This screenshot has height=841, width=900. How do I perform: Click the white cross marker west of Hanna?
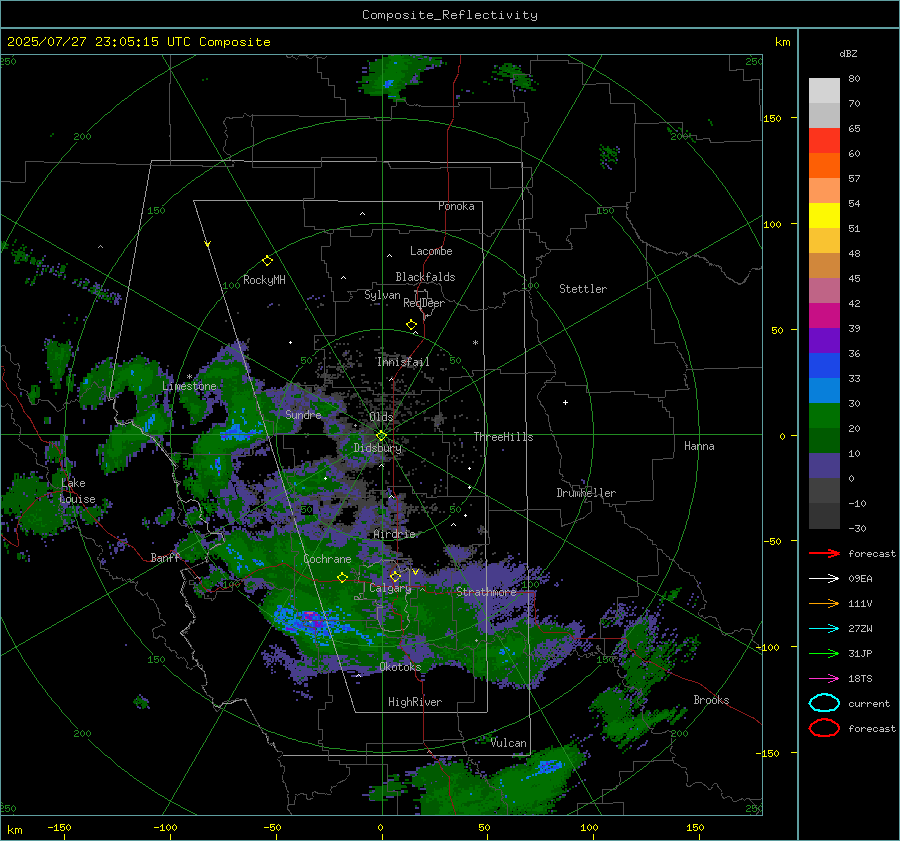[x=565, y=402]
